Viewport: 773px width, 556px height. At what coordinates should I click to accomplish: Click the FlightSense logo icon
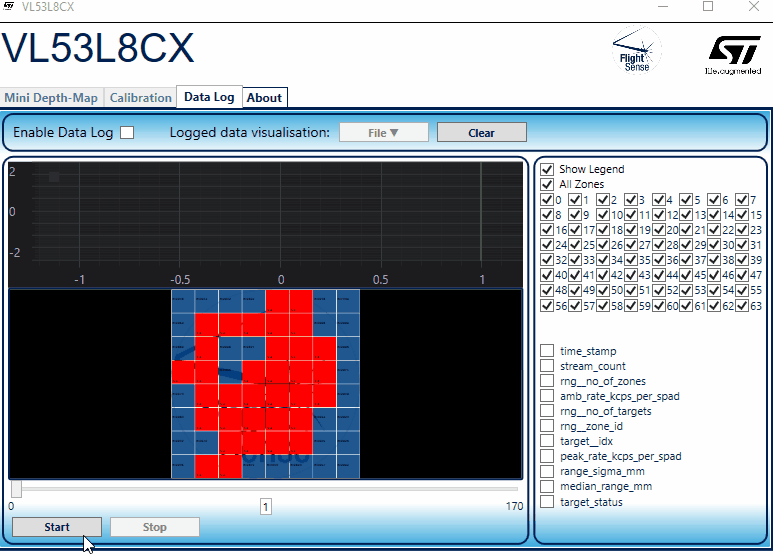(x=636, y=50)
